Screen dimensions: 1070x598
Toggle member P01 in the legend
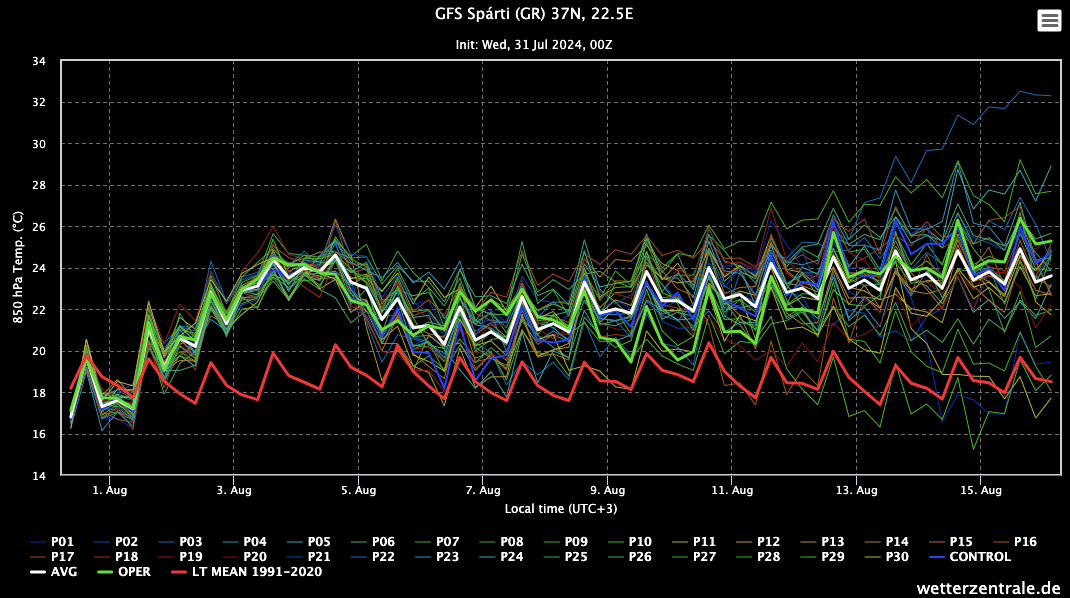tap(62, 541)
